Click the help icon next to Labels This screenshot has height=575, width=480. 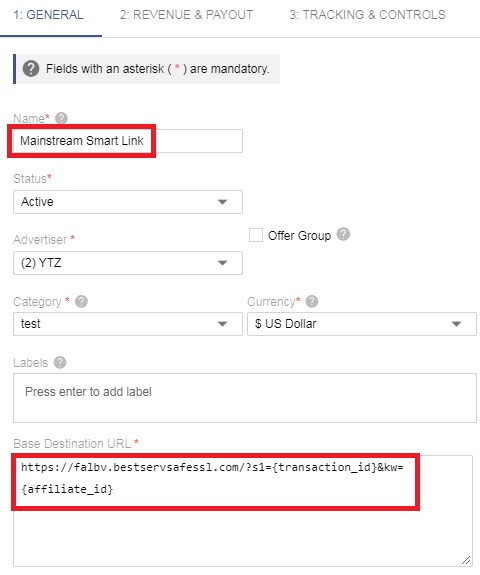tap(60, 362)
